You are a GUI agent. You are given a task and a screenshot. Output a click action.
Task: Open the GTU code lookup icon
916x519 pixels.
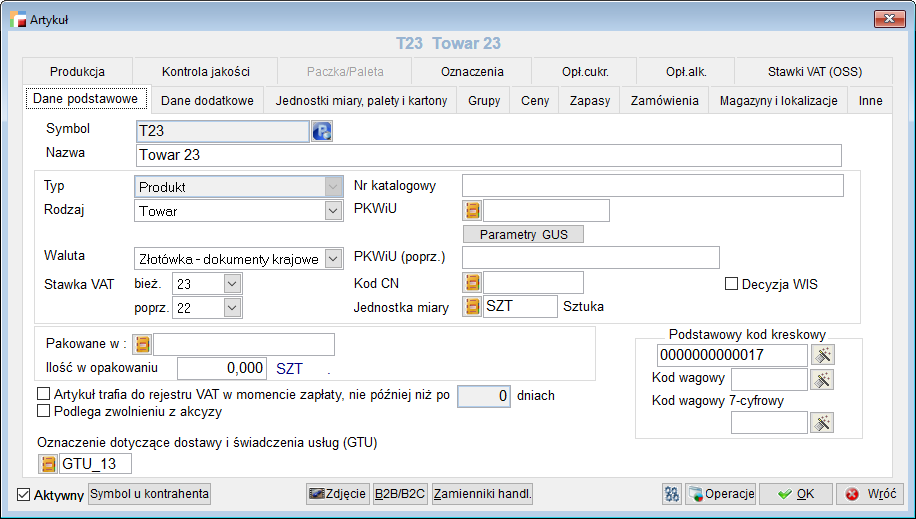[48, 464]
